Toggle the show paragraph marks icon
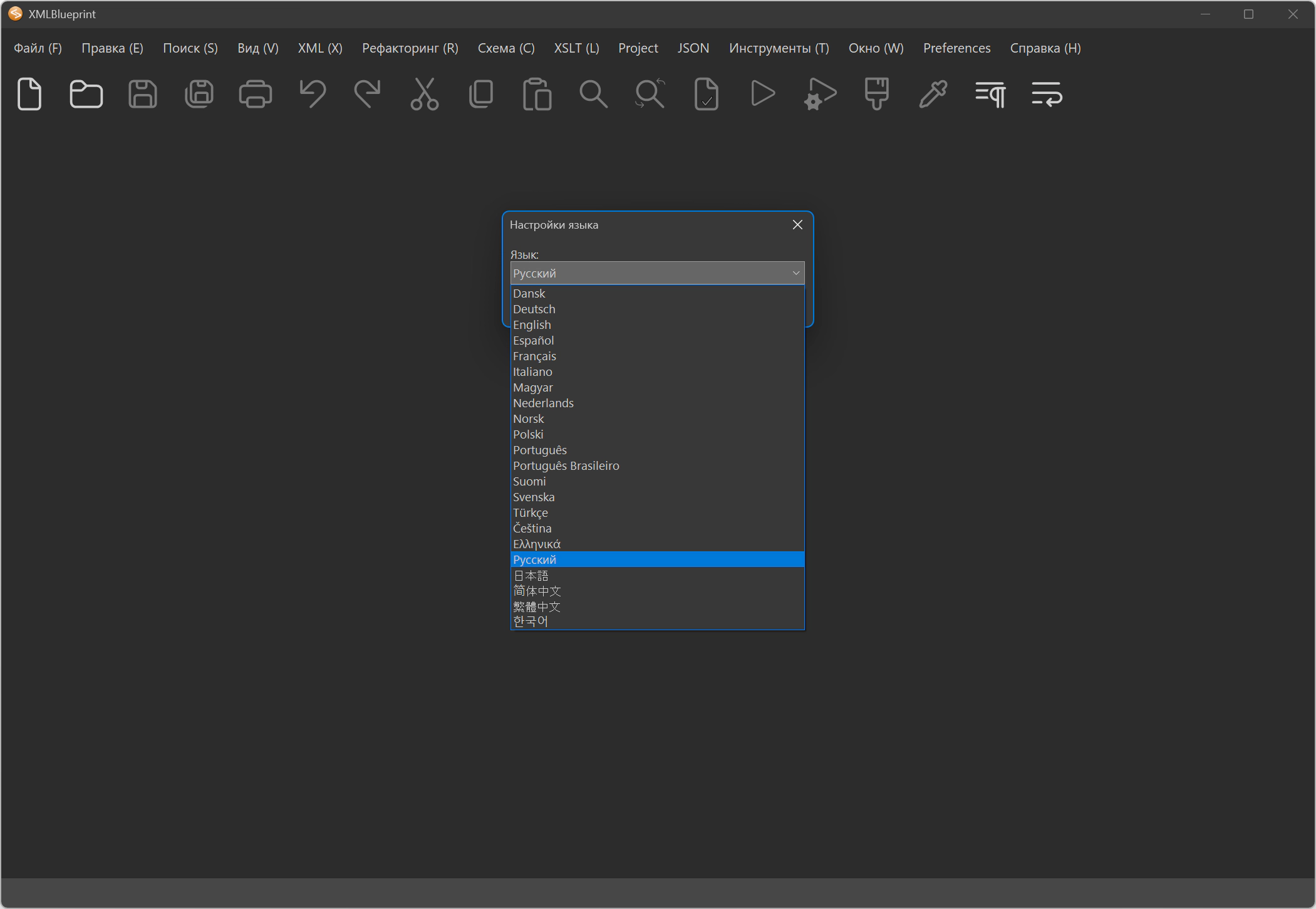The height and width of the screenshot is (909, 1316). pos(990,94)
